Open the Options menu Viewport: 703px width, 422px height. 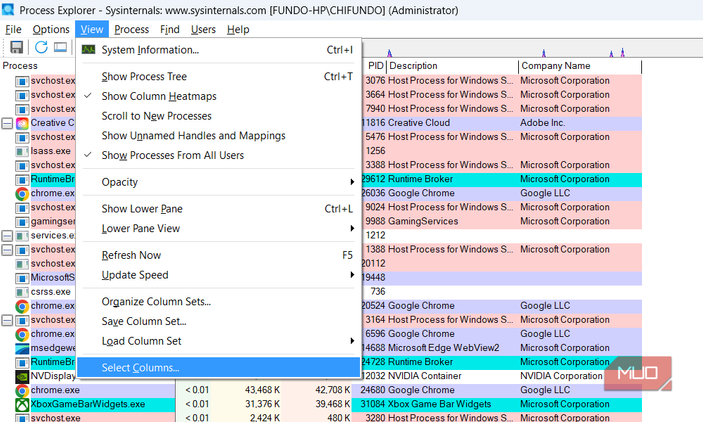(51, 30)
